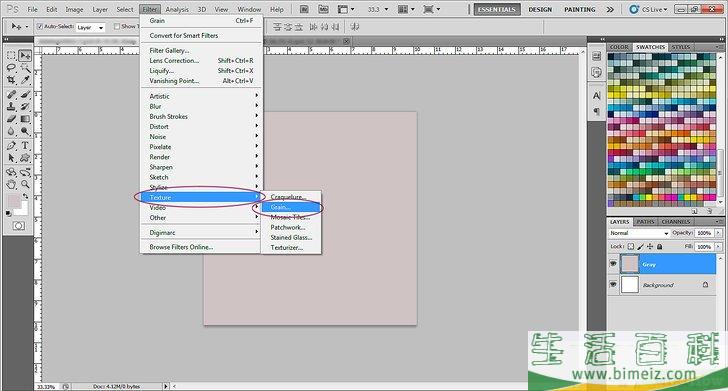Toggle Quick Mask mode

click(x=19, y=226)
